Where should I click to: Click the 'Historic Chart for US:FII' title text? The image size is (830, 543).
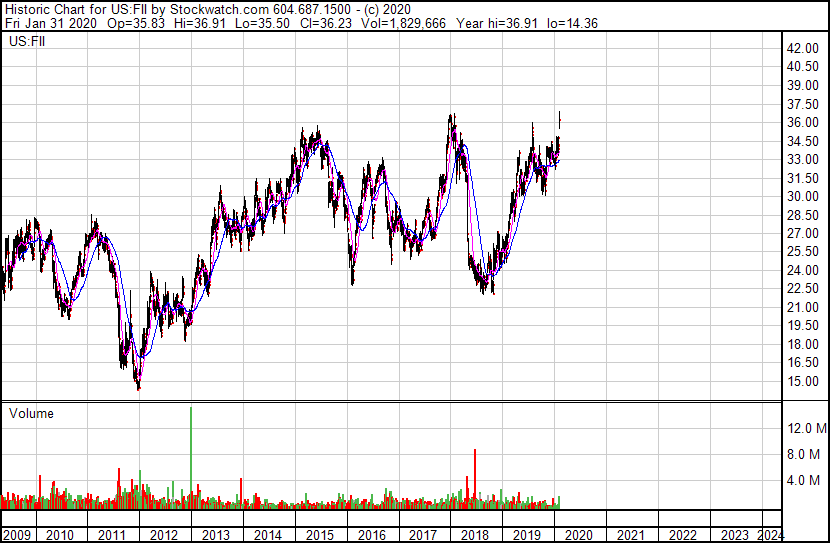[76, 9]
